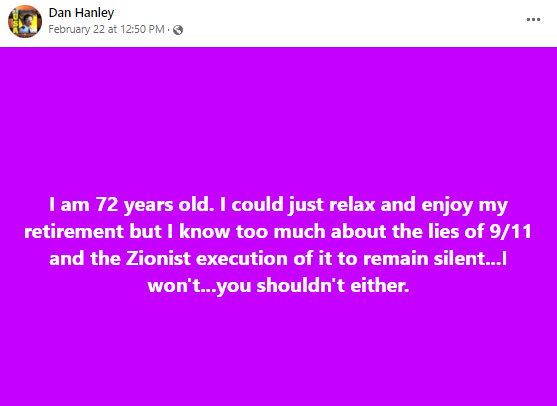Click the globe public audience icon

click(178, 30)
